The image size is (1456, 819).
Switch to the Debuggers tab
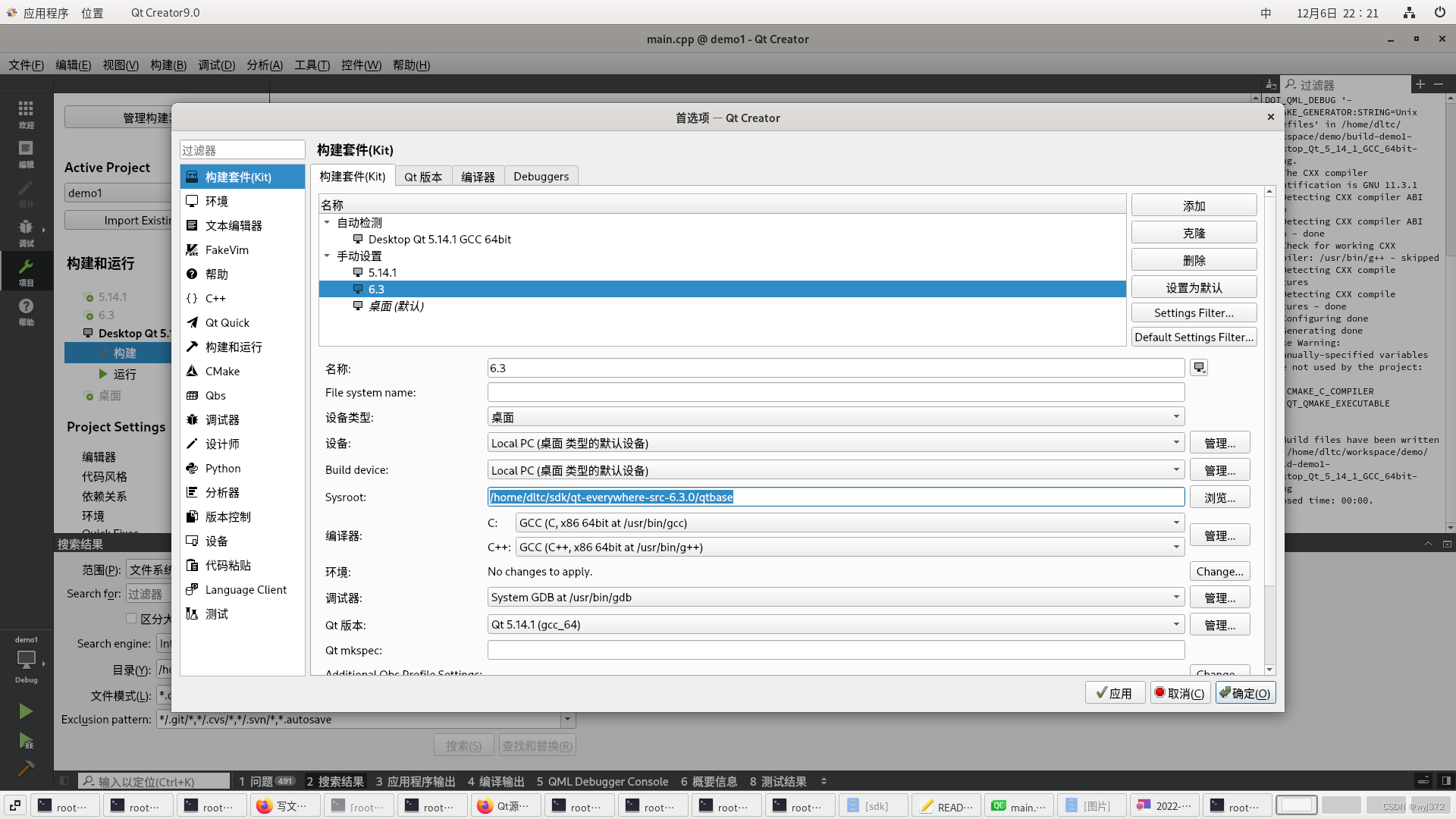coord(541,177)
